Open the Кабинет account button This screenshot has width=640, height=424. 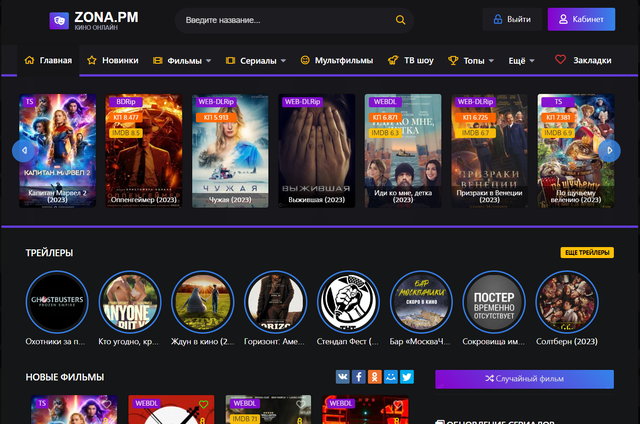point(581,19)
